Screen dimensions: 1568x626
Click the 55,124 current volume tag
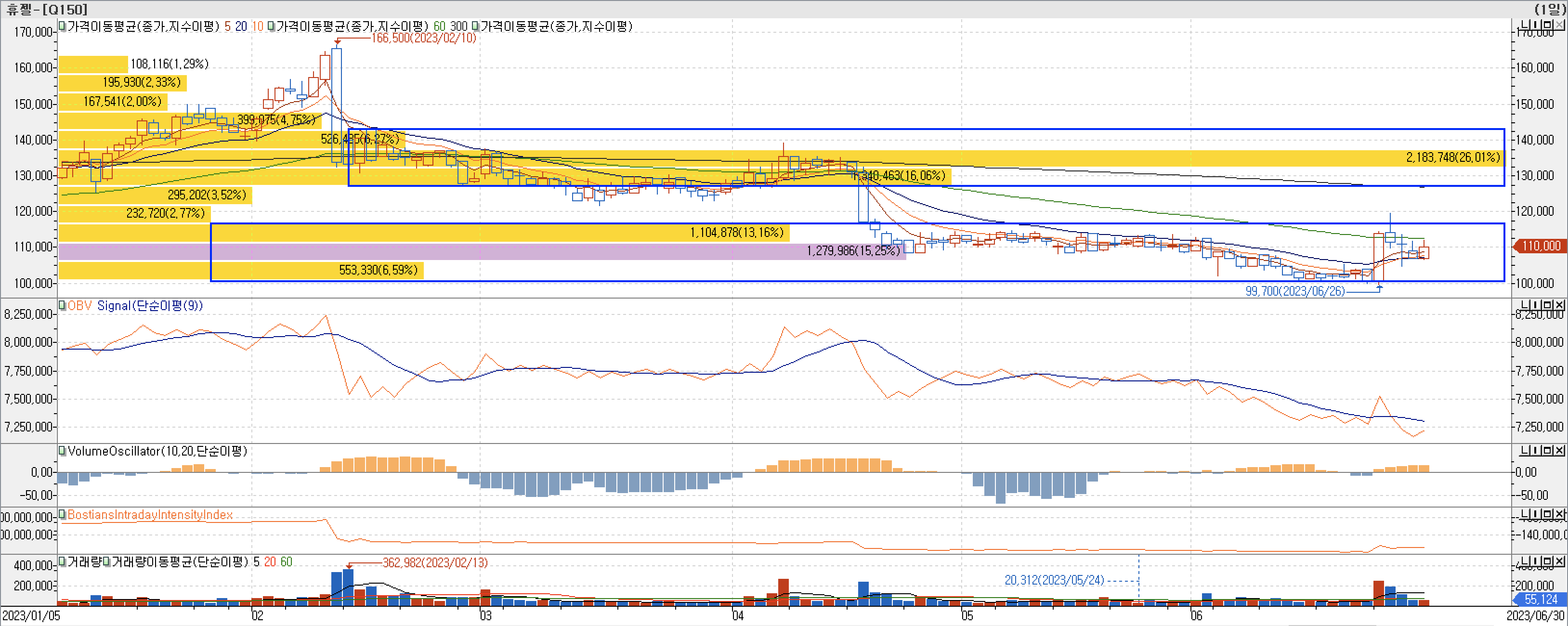1541,599
